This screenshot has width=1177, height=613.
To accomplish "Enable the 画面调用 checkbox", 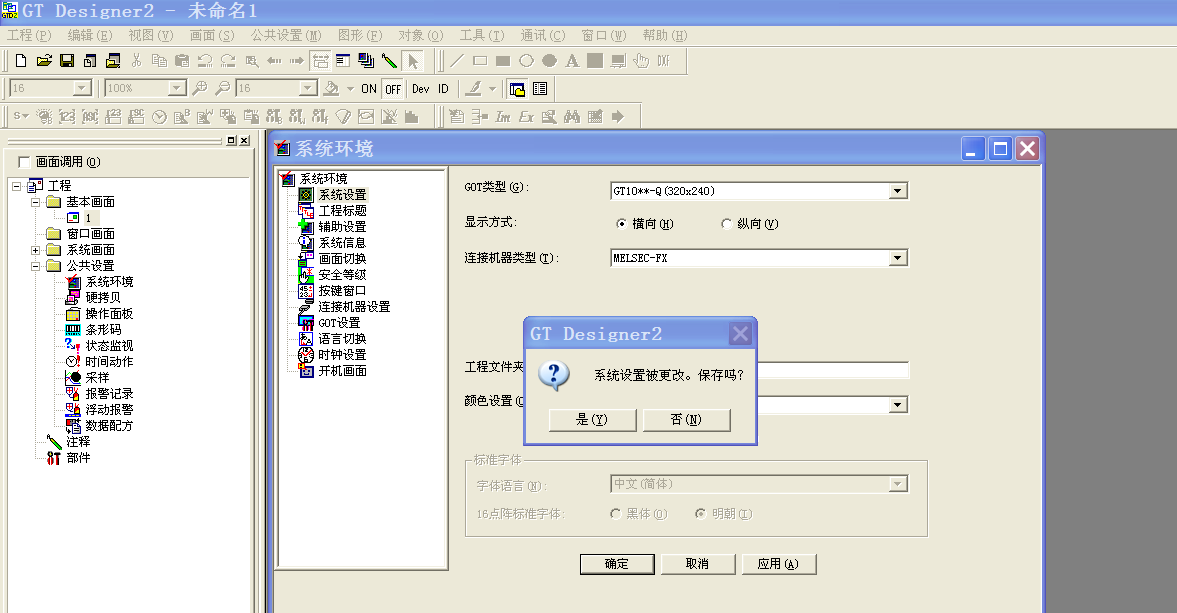I will 25,162.
